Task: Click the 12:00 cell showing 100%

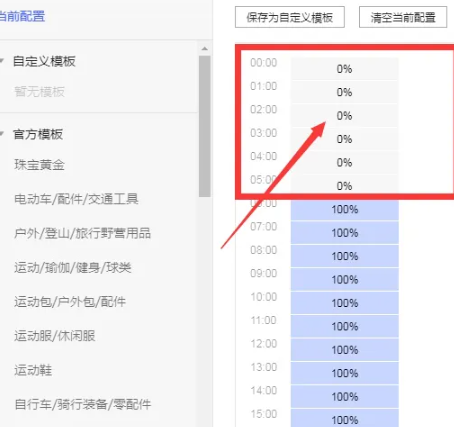Action: point(345,350)
